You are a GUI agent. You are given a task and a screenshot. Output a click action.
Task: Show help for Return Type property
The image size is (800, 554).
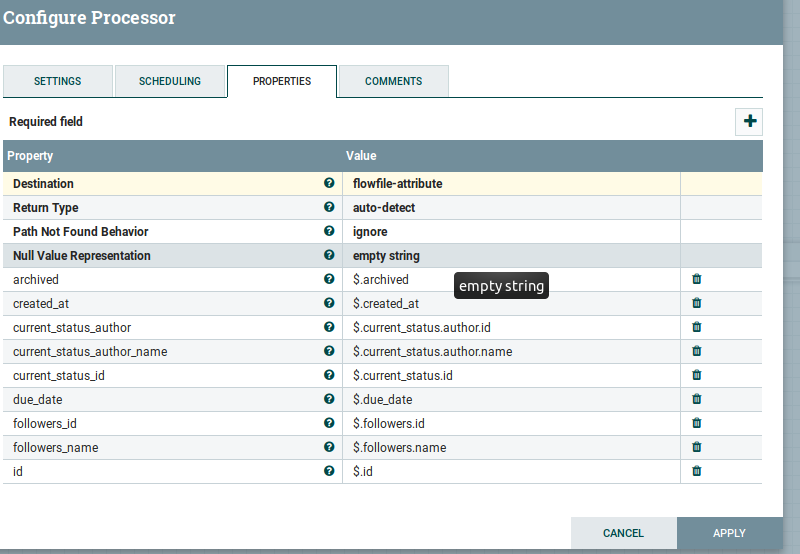(329, 208)
